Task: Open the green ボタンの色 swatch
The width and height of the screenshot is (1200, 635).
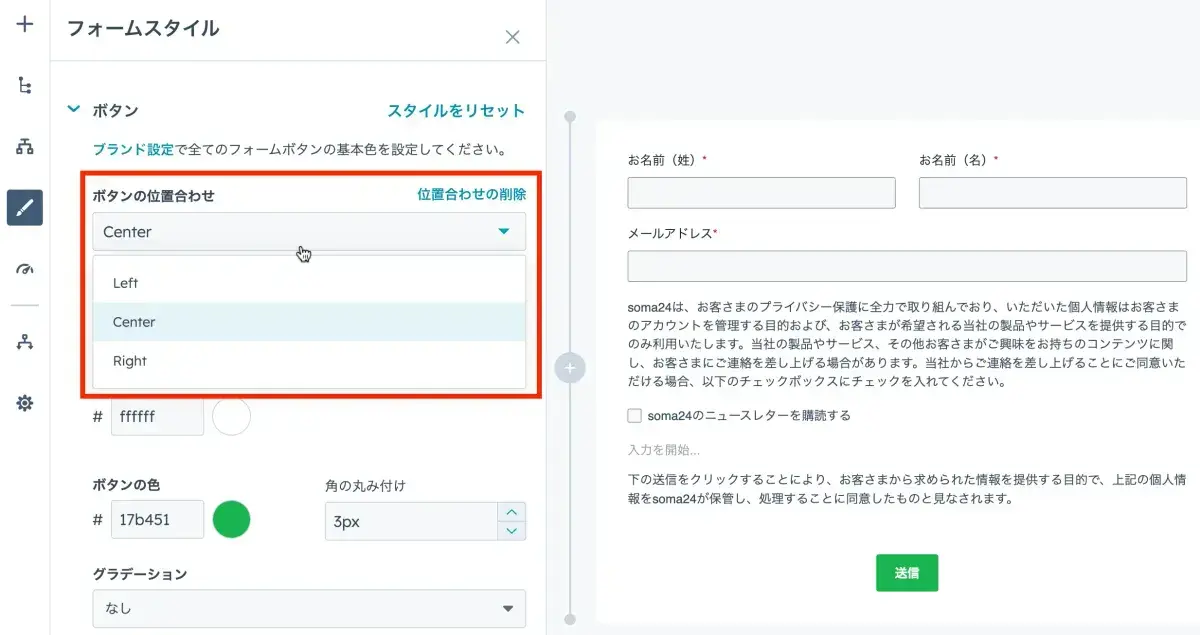Action: tap(232, 520)
